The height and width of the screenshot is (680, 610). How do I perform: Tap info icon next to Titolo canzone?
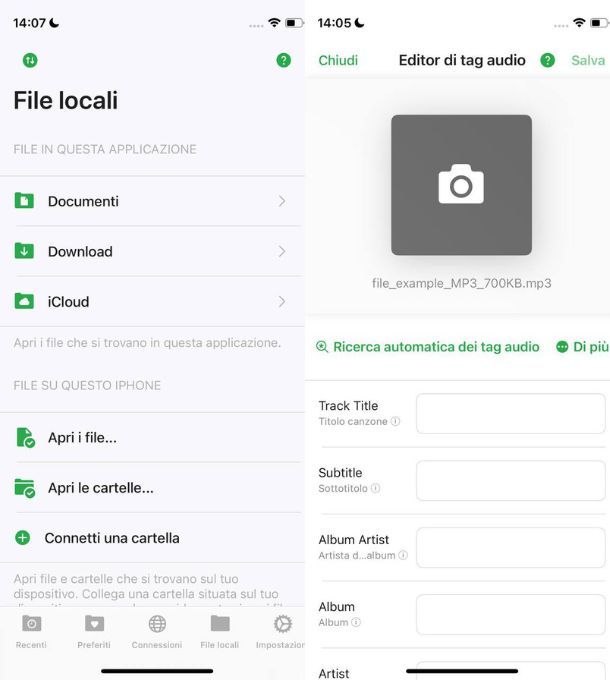tap(395, 421)
